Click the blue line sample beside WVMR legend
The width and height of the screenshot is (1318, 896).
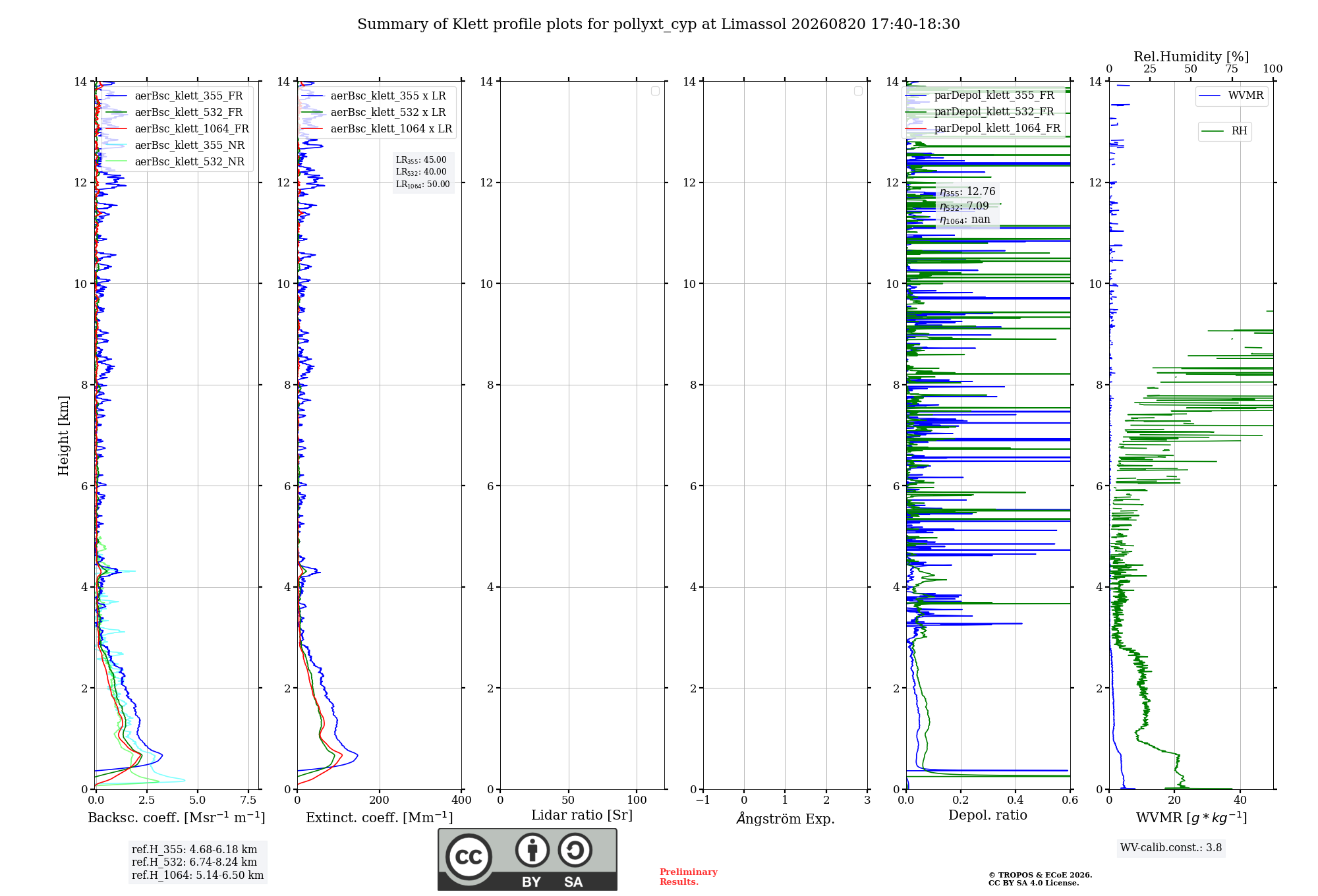[1210, 96]
